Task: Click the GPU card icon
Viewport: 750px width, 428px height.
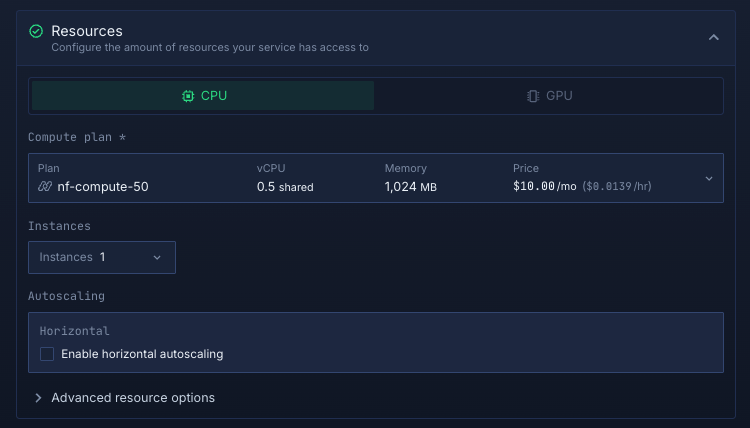Action: click(x=533, y=96)
